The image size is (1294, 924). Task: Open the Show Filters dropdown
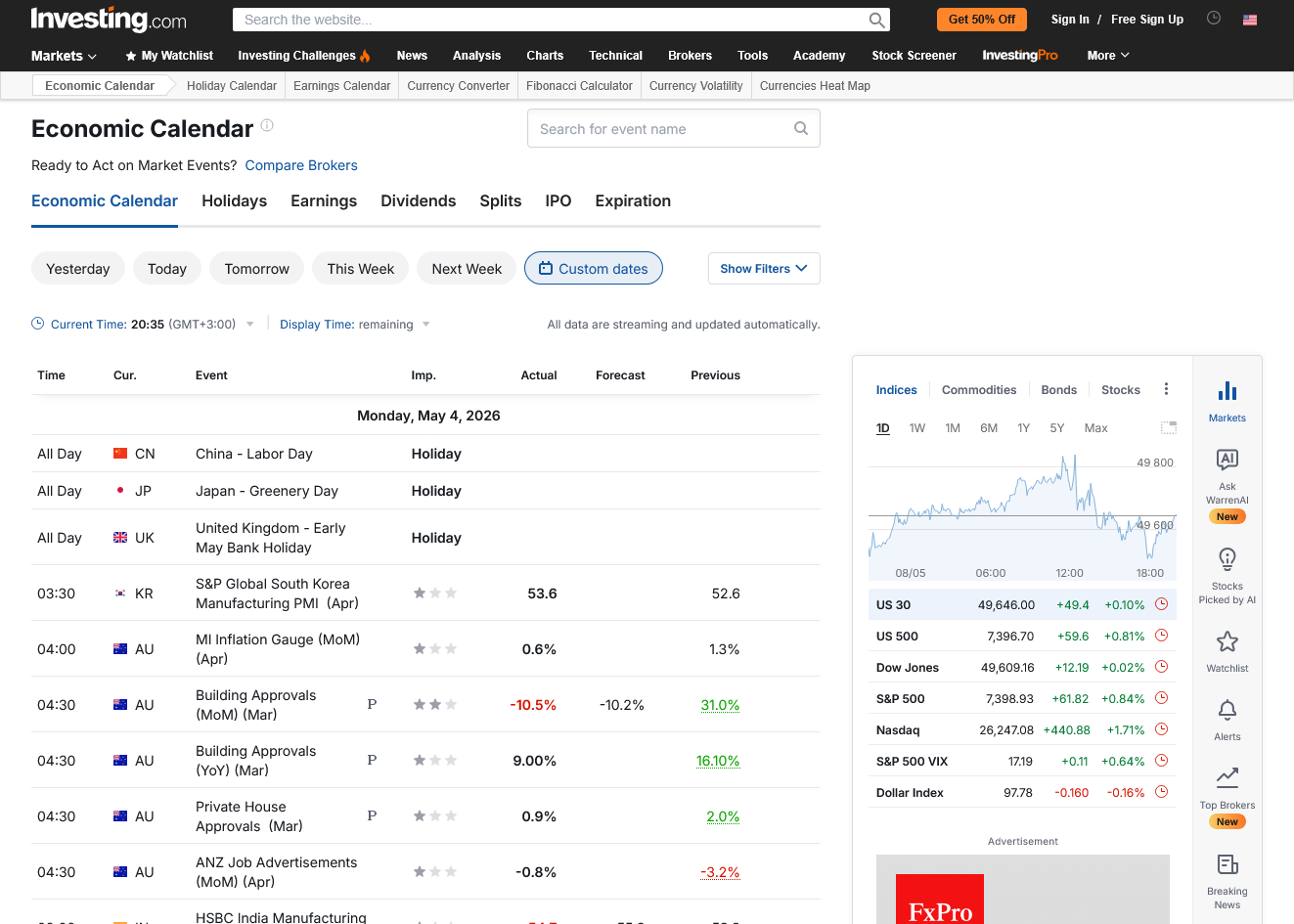coord(764,269)
